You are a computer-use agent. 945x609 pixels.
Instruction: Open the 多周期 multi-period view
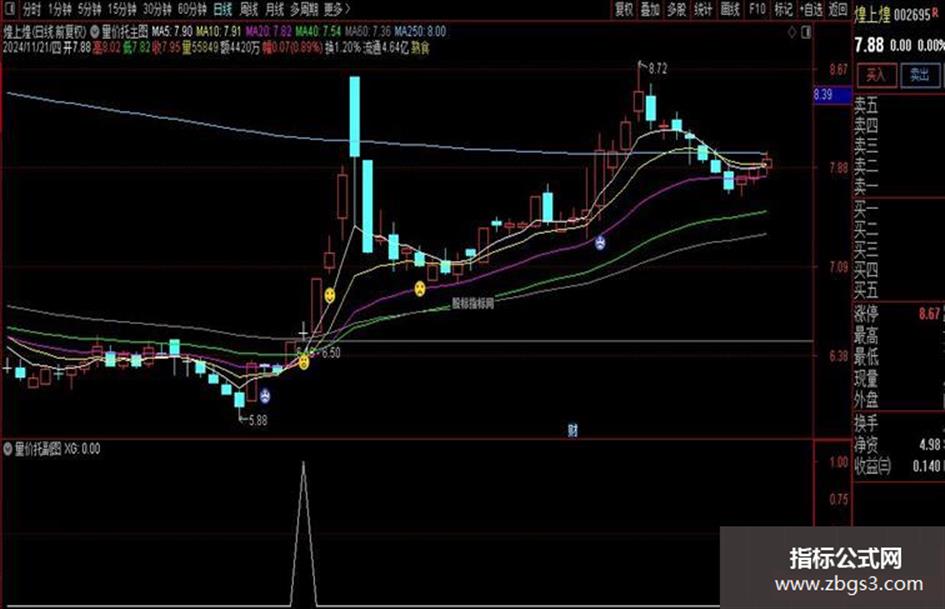click(304, 9)
